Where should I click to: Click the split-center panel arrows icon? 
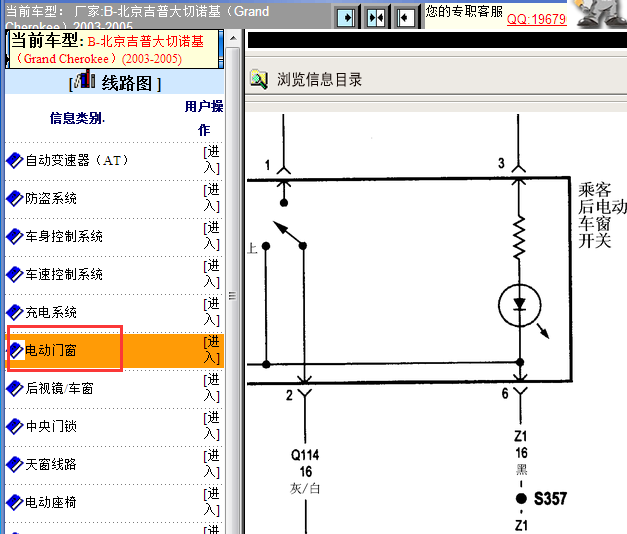[376, 18]
